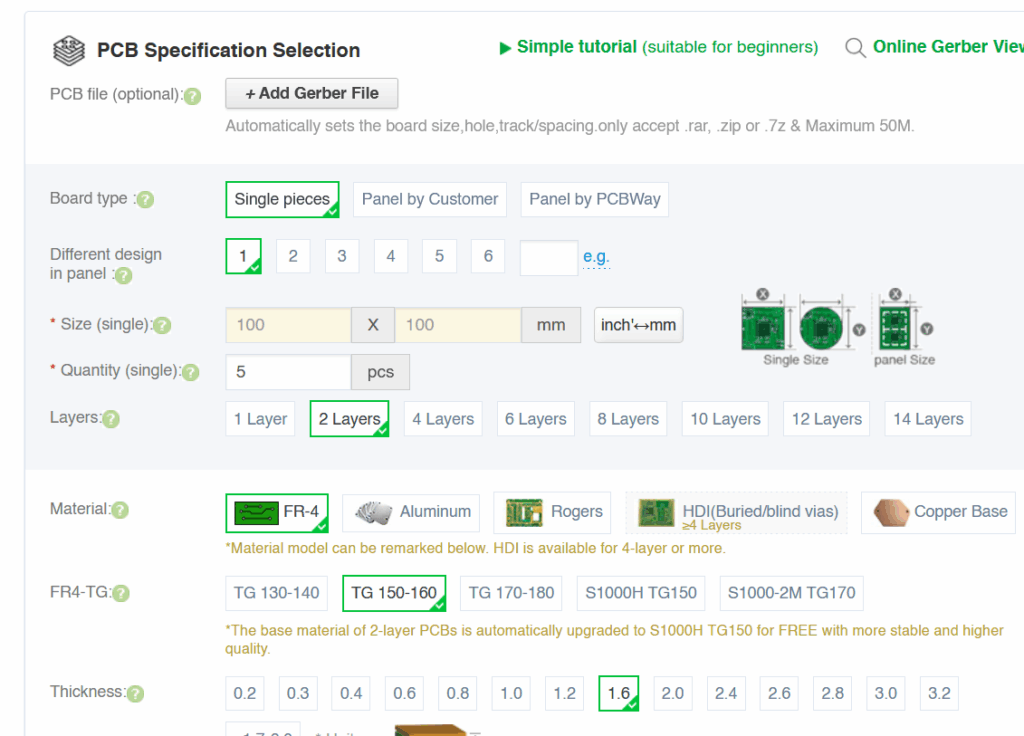1024x736 pixels.
Task: Set thickness to 0.2
Action: pyautogui.click(x=245, y=694)
